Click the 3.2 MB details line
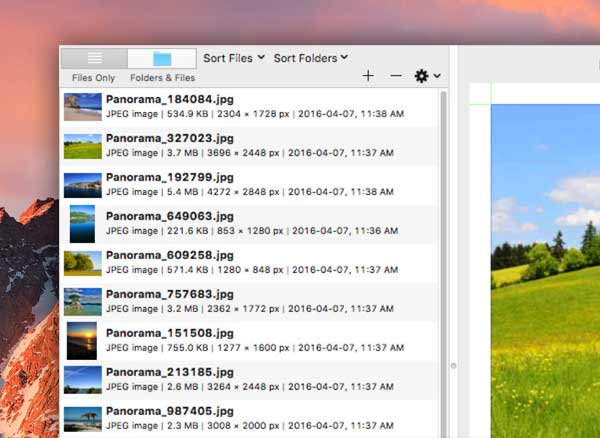 pyautogui.click(x=249, y=309)
